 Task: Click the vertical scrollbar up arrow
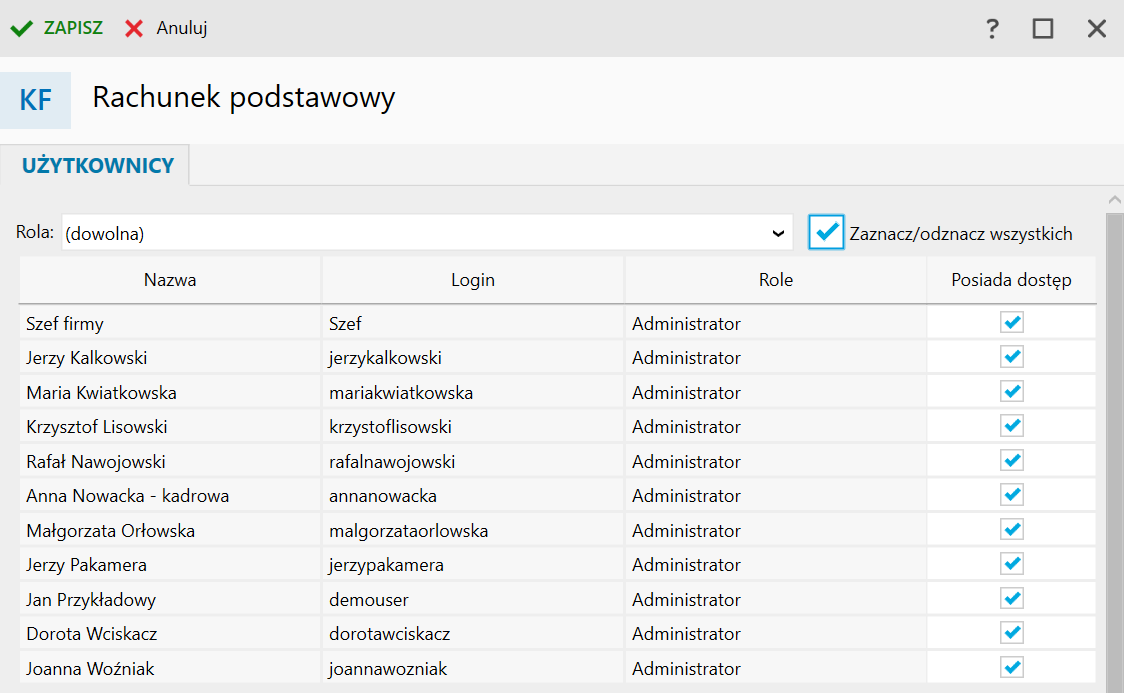(1115, 200)
